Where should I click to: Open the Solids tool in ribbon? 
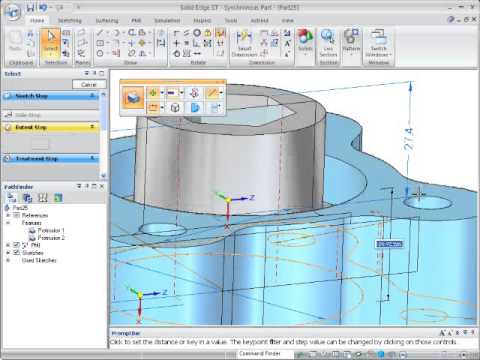point(305,42)
